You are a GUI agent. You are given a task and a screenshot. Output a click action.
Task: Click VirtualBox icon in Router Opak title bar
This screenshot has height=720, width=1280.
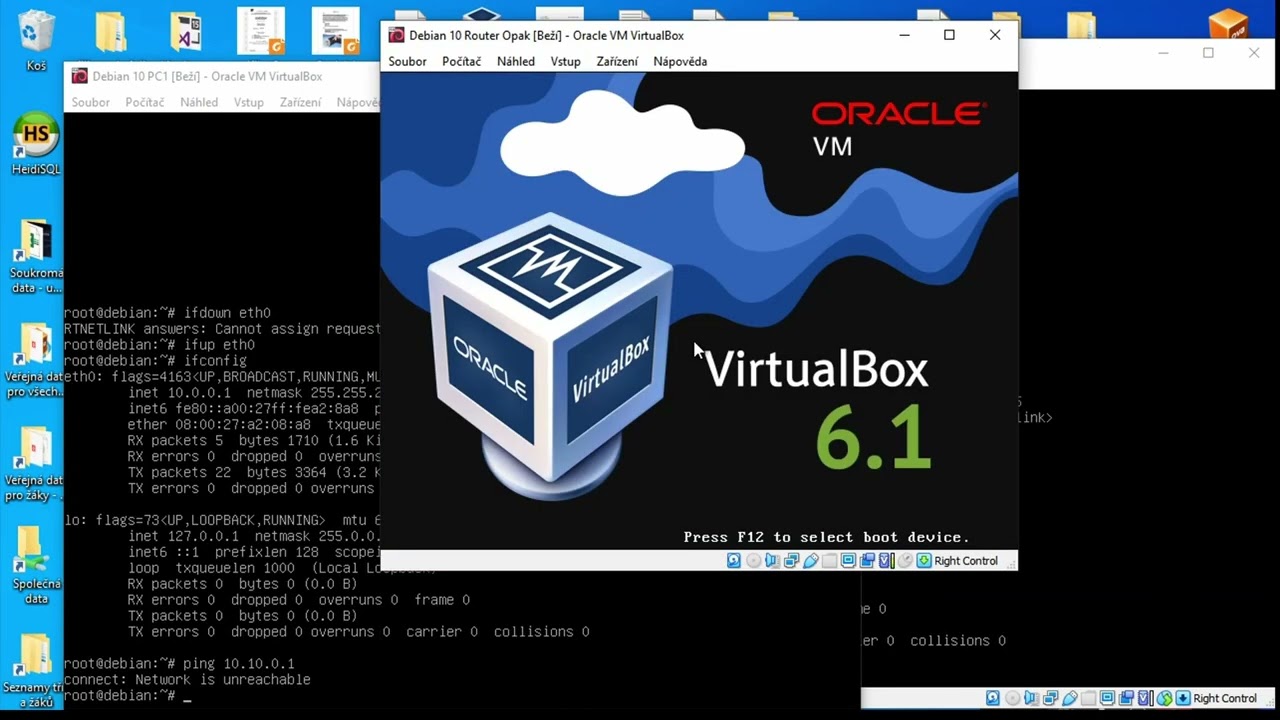pos(396,35)
